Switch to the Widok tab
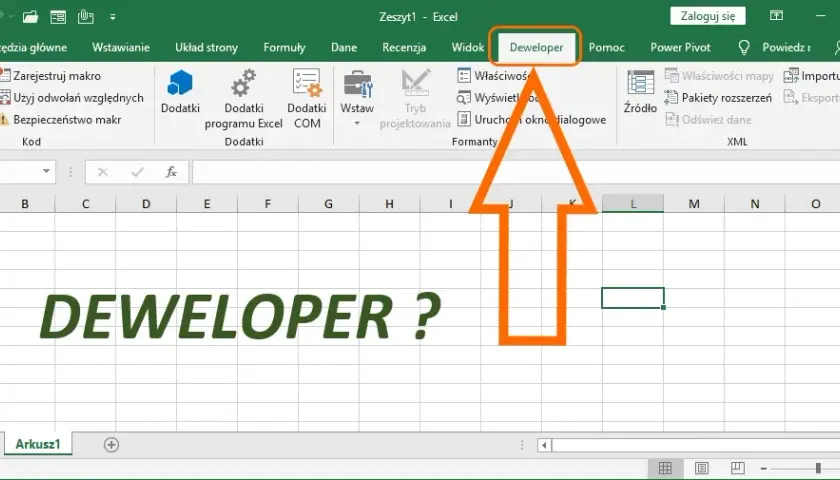The width and height of the screenshot is (840, 480). click(467, 47)
